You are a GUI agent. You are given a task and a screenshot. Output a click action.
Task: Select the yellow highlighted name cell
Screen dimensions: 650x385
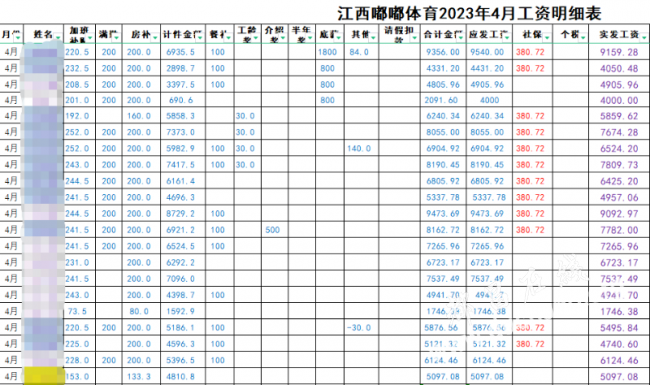(x=44, y=376)
